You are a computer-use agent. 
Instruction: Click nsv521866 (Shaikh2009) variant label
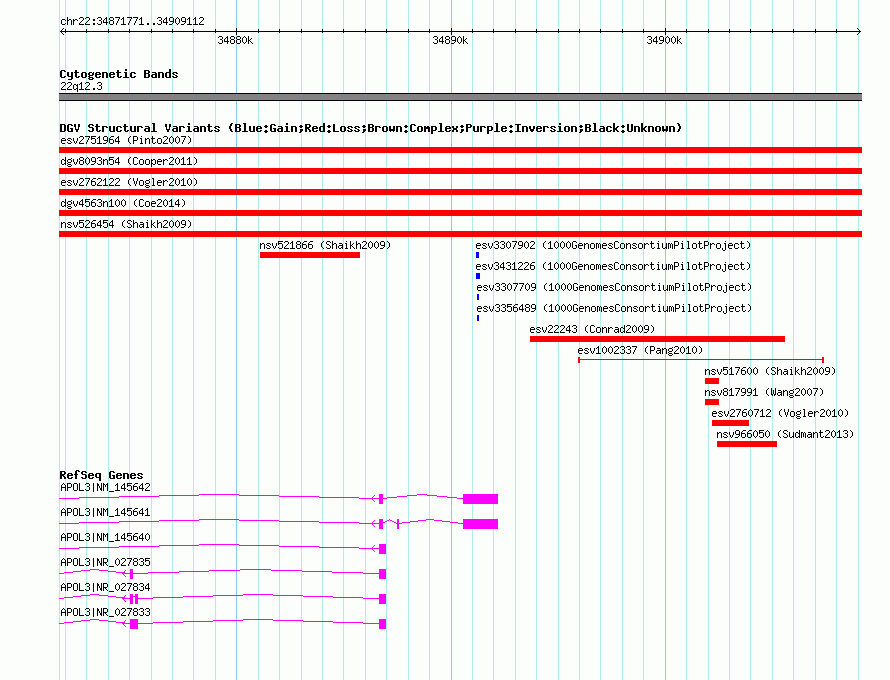tap(325, 245)
